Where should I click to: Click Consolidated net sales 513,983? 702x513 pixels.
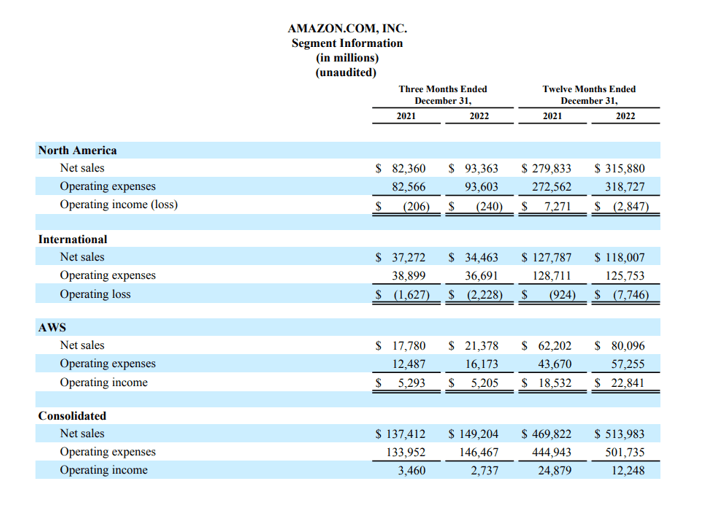pos(625,434)
